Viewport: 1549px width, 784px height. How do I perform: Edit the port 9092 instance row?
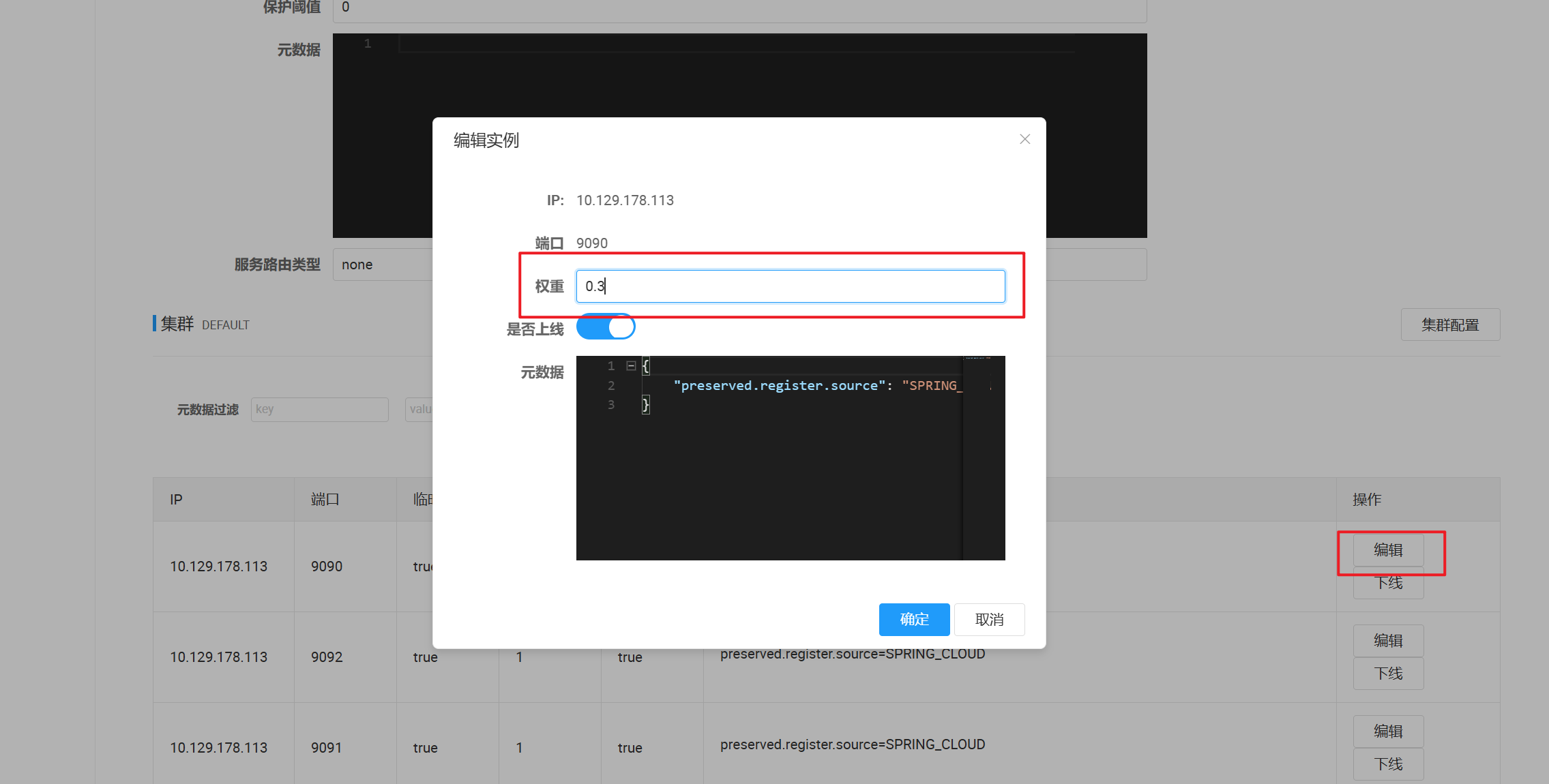coord(1388,641)
